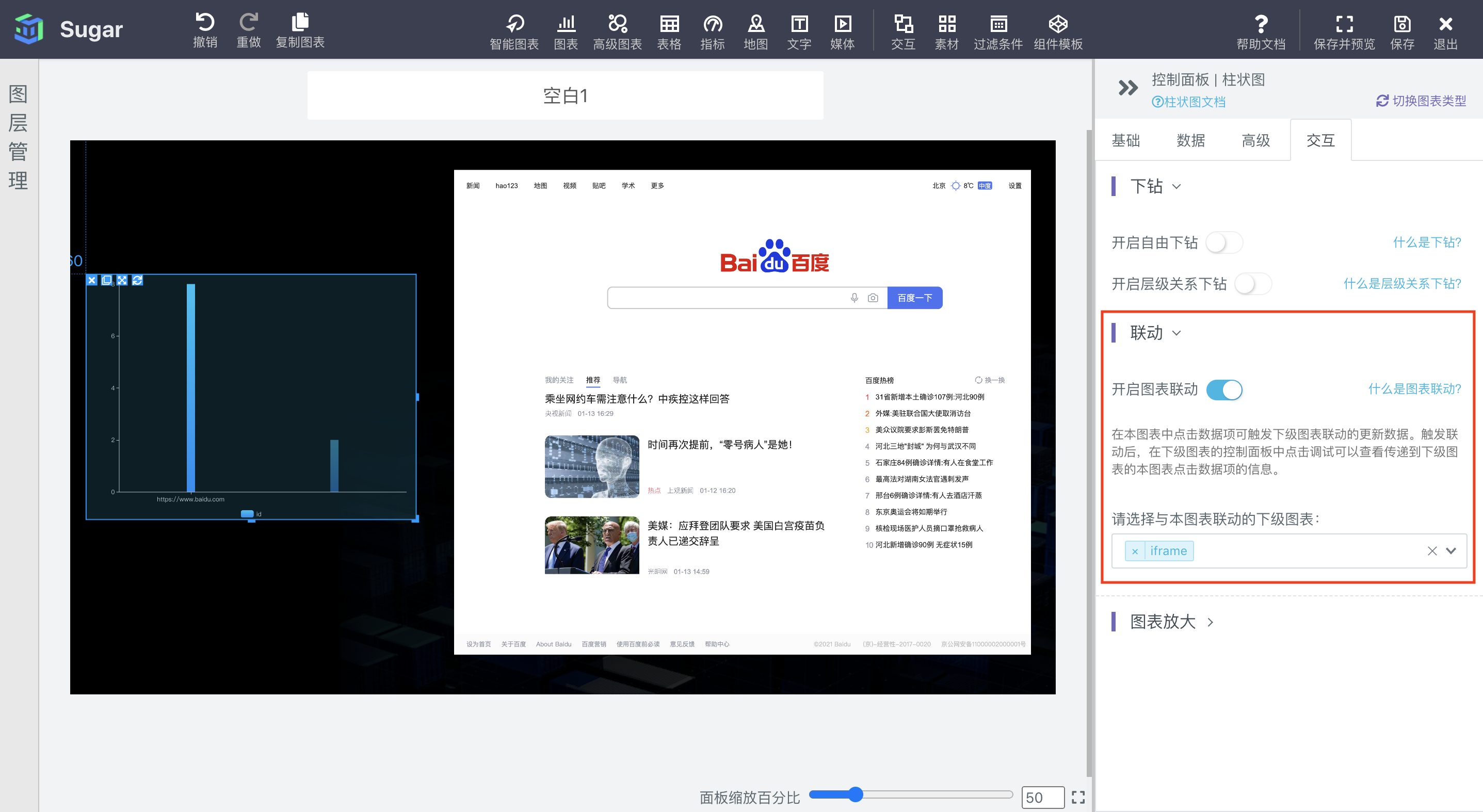Click 切换图表类型 switch chart type
1483x812 pixels.
point(1421,101)
